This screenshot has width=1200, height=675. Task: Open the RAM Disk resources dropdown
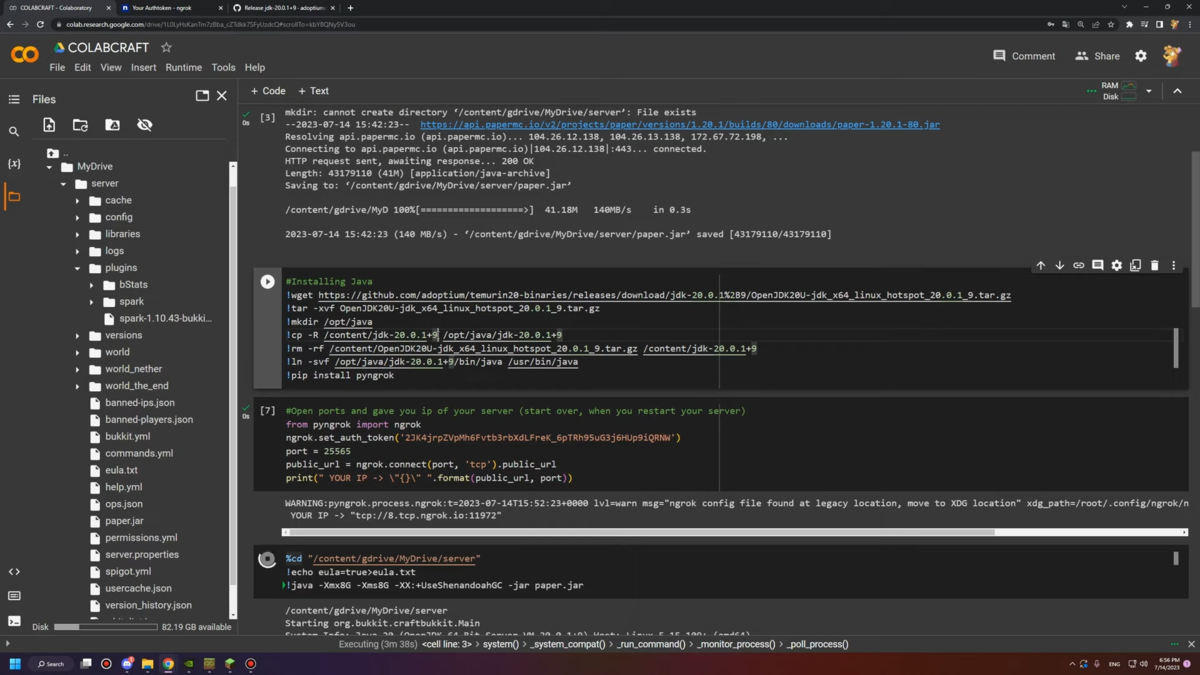pos(1148,91)
